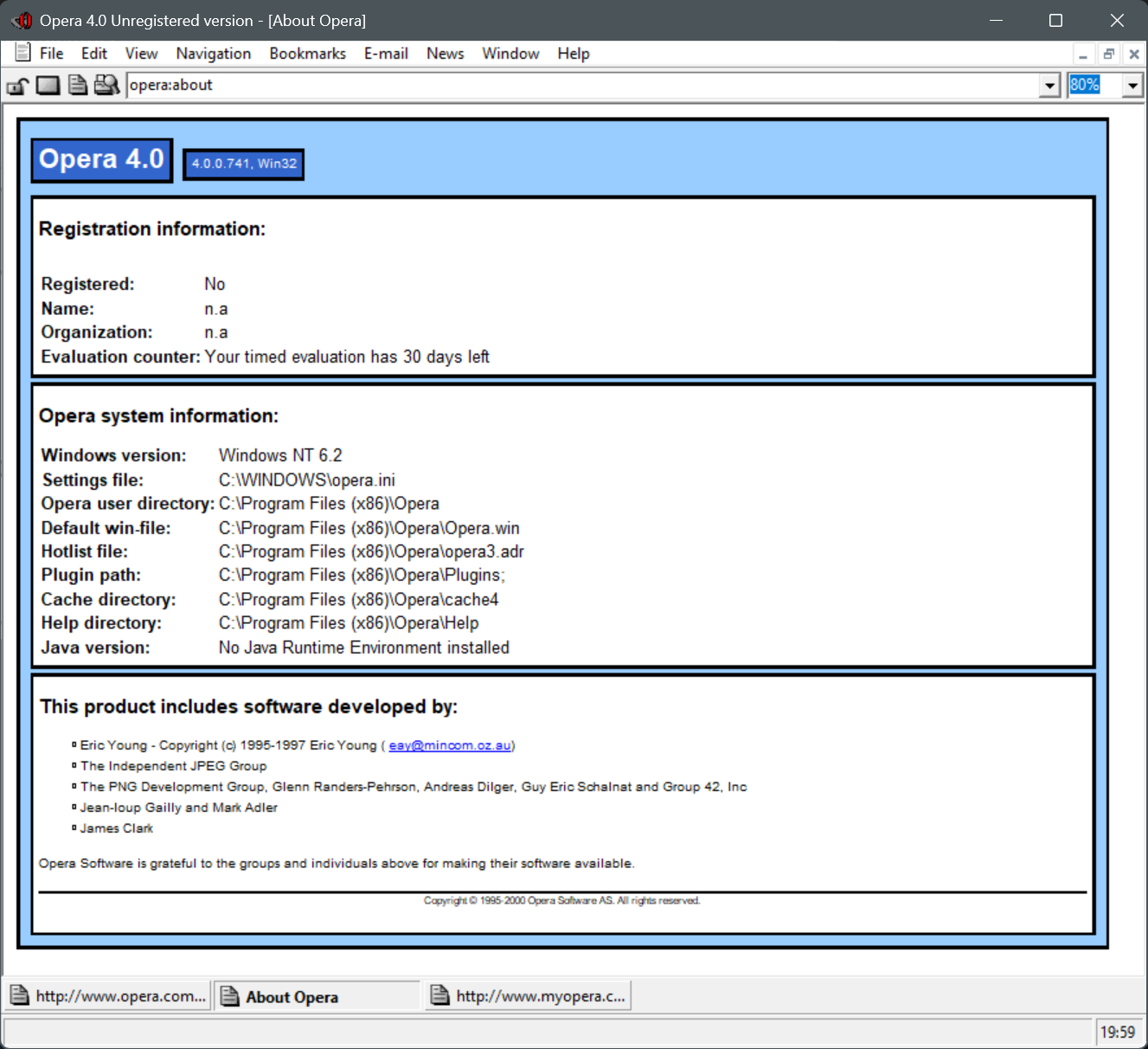The image size is (1148, 1049).
Task: Toggle image loading with the rectangle icon
Action: [x=48, y=85]
